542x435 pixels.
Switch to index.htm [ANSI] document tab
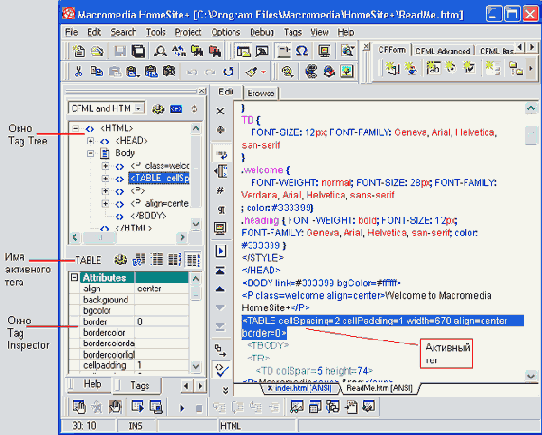tap(300, 388)
